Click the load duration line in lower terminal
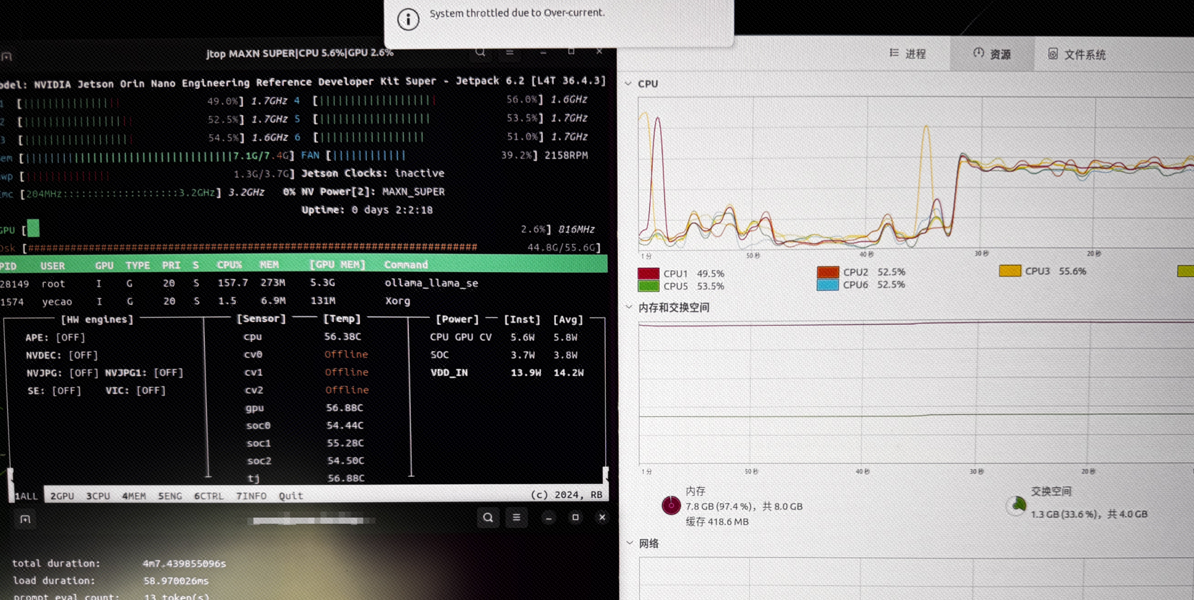This screenshot has height=600, width=1194. click(x=110, y=581)
